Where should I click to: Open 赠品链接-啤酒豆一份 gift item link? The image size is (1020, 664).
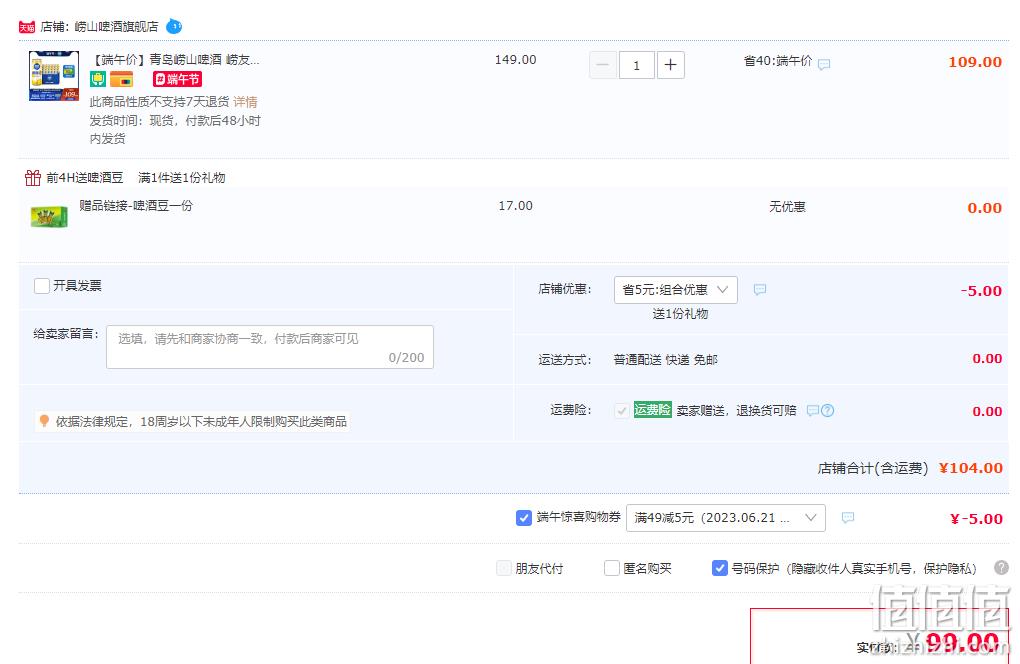(136, 206)
